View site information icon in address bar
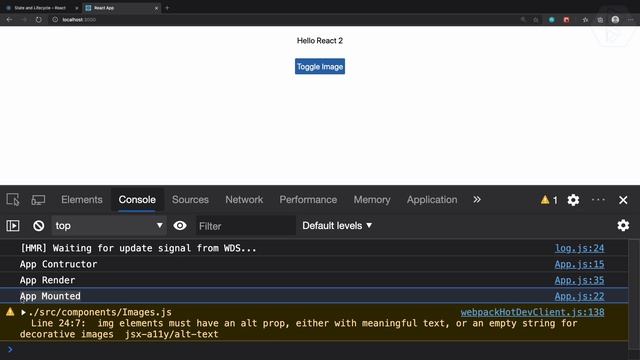The image size is (640, 360). click(55, 20)
